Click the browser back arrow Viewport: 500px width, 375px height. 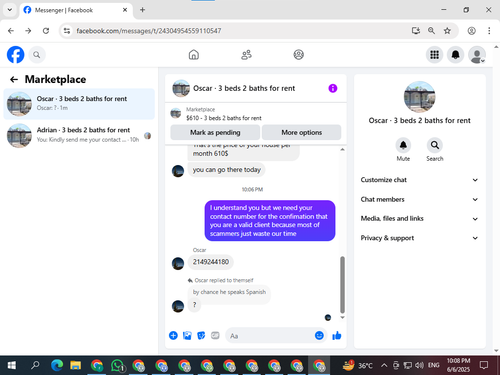click(x=11, y=31)
